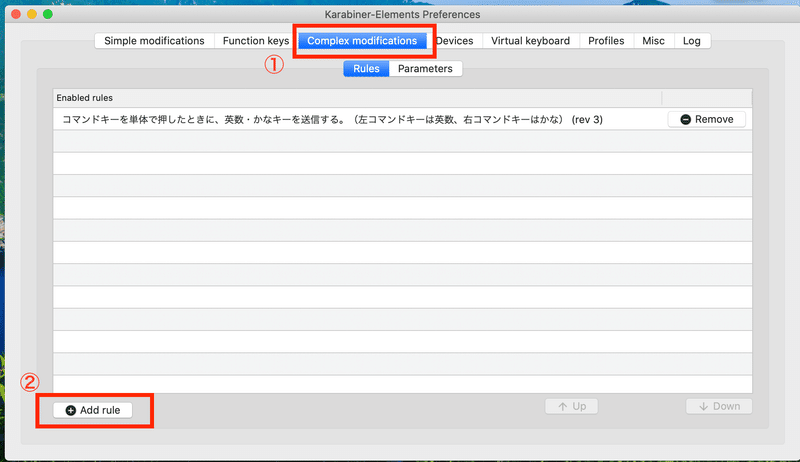The image size is (800, 462).
Task: Switch to the Virtual keyboard tab
Action: click(x=531, y=41)
